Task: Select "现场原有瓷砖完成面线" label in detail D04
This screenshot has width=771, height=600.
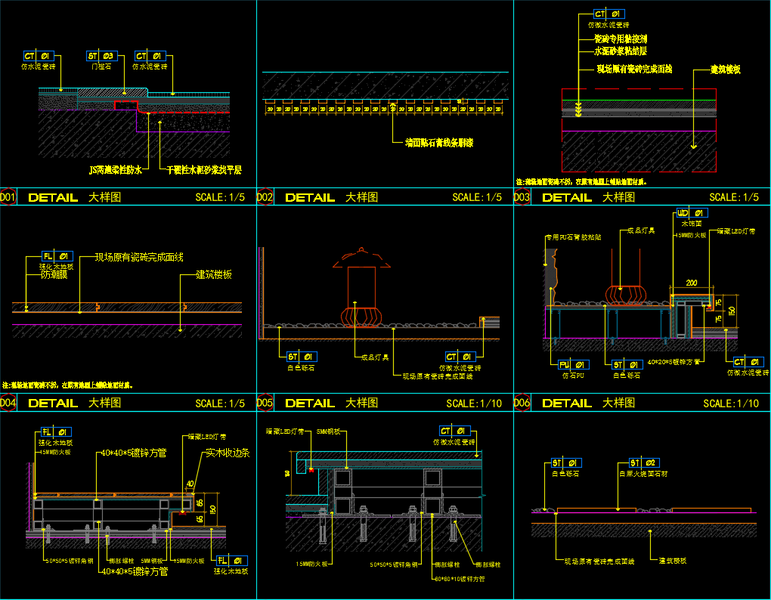Action: (x=139, y=257)
